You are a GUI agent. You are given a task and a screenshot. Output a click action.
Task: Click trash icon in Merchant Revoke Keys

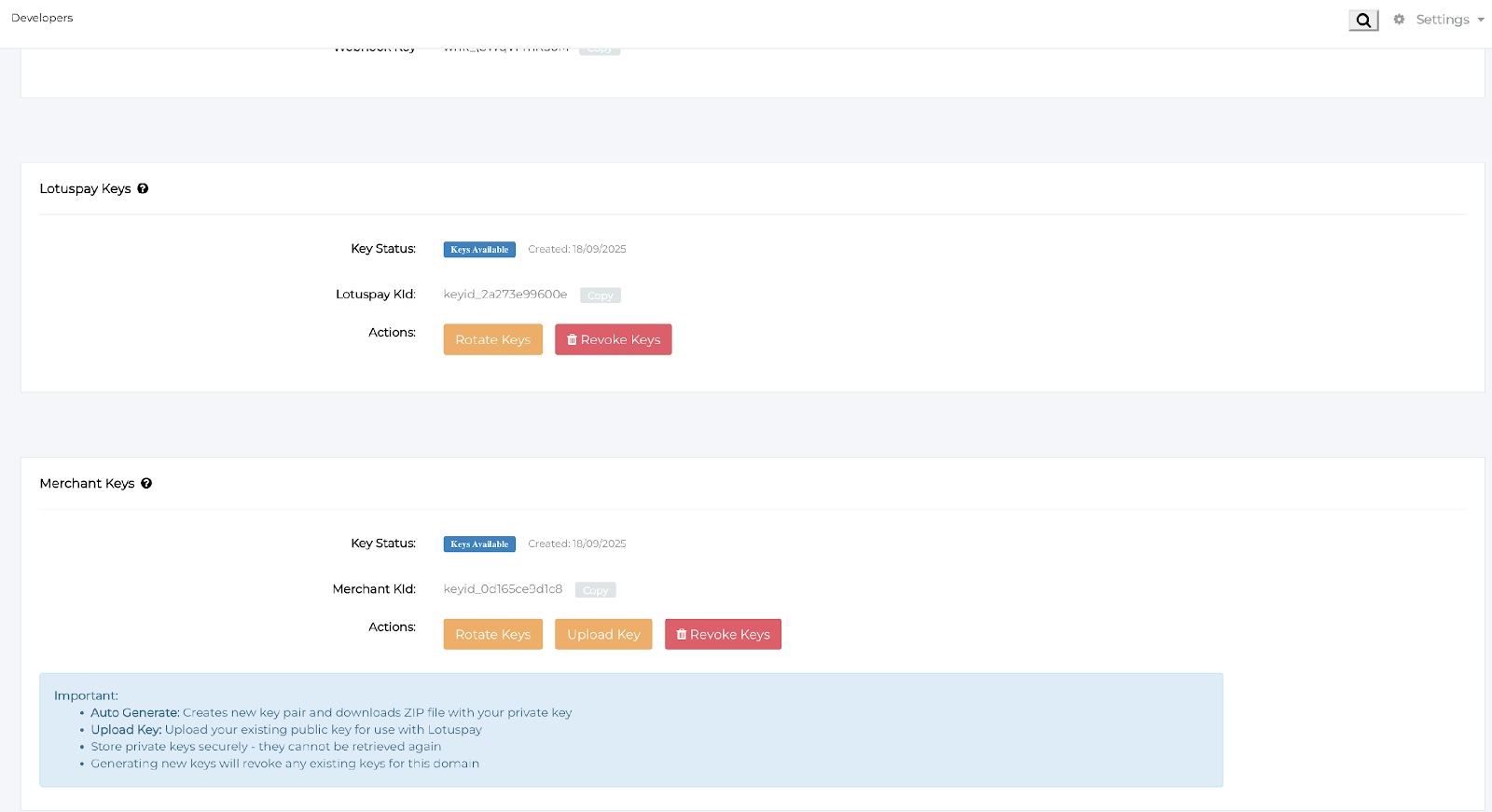(x=682, y=634)
